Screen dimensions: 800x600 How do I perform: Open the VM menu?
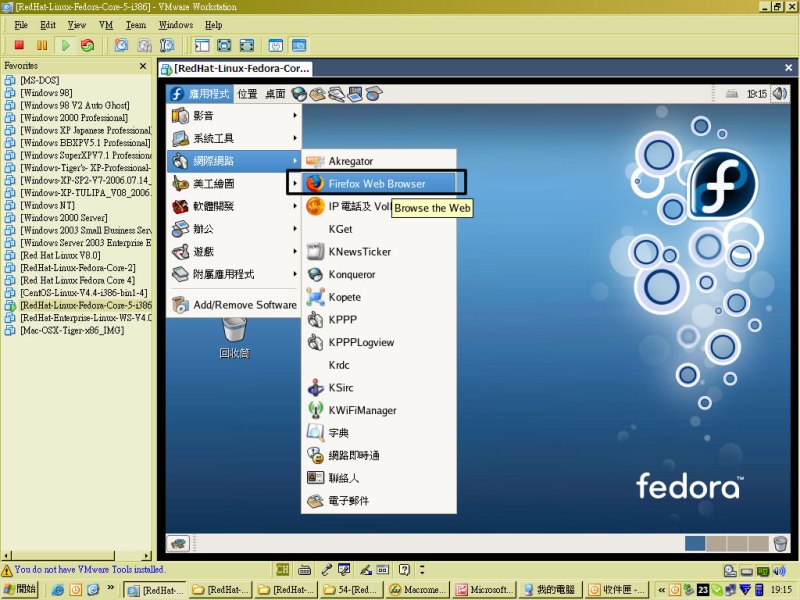click(106, 25)
